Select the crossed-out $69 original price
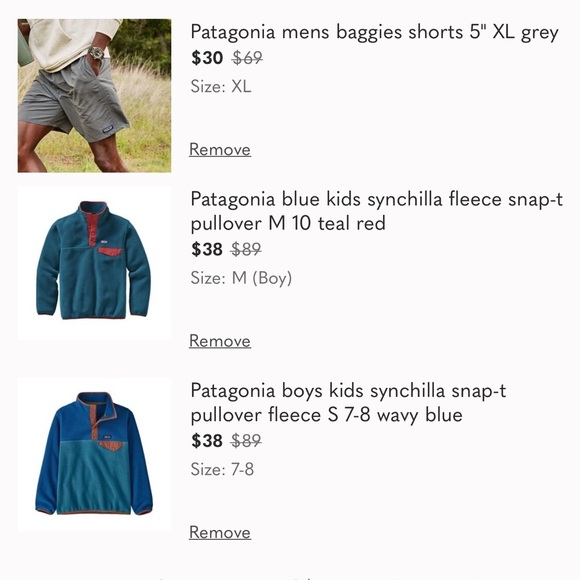Image resolution: width=580 pixels, height=580 pixels. coord(247,58)
